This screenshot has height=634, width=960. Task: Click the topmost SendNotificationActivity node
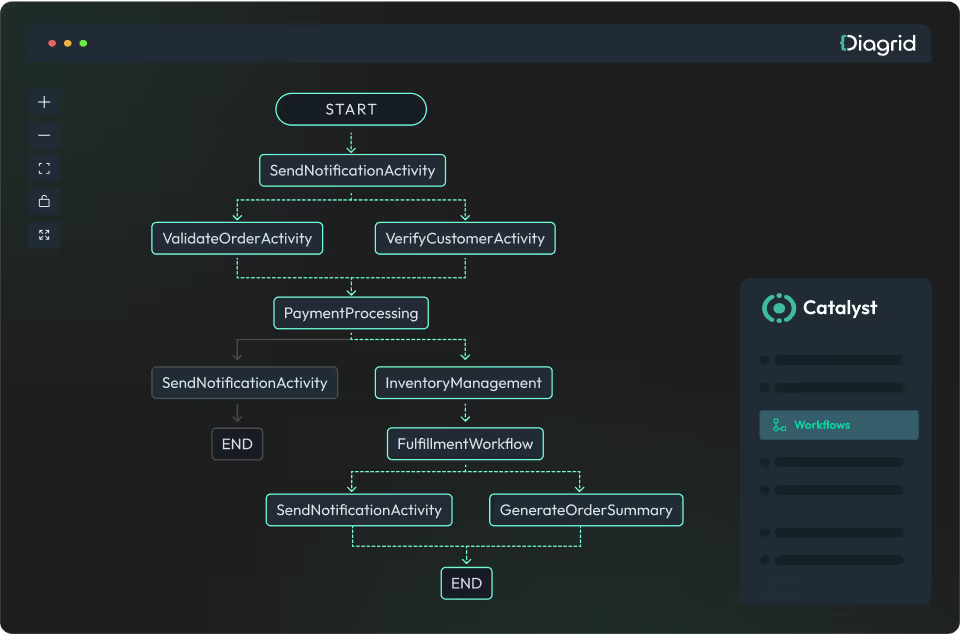(x=351, y=170)
